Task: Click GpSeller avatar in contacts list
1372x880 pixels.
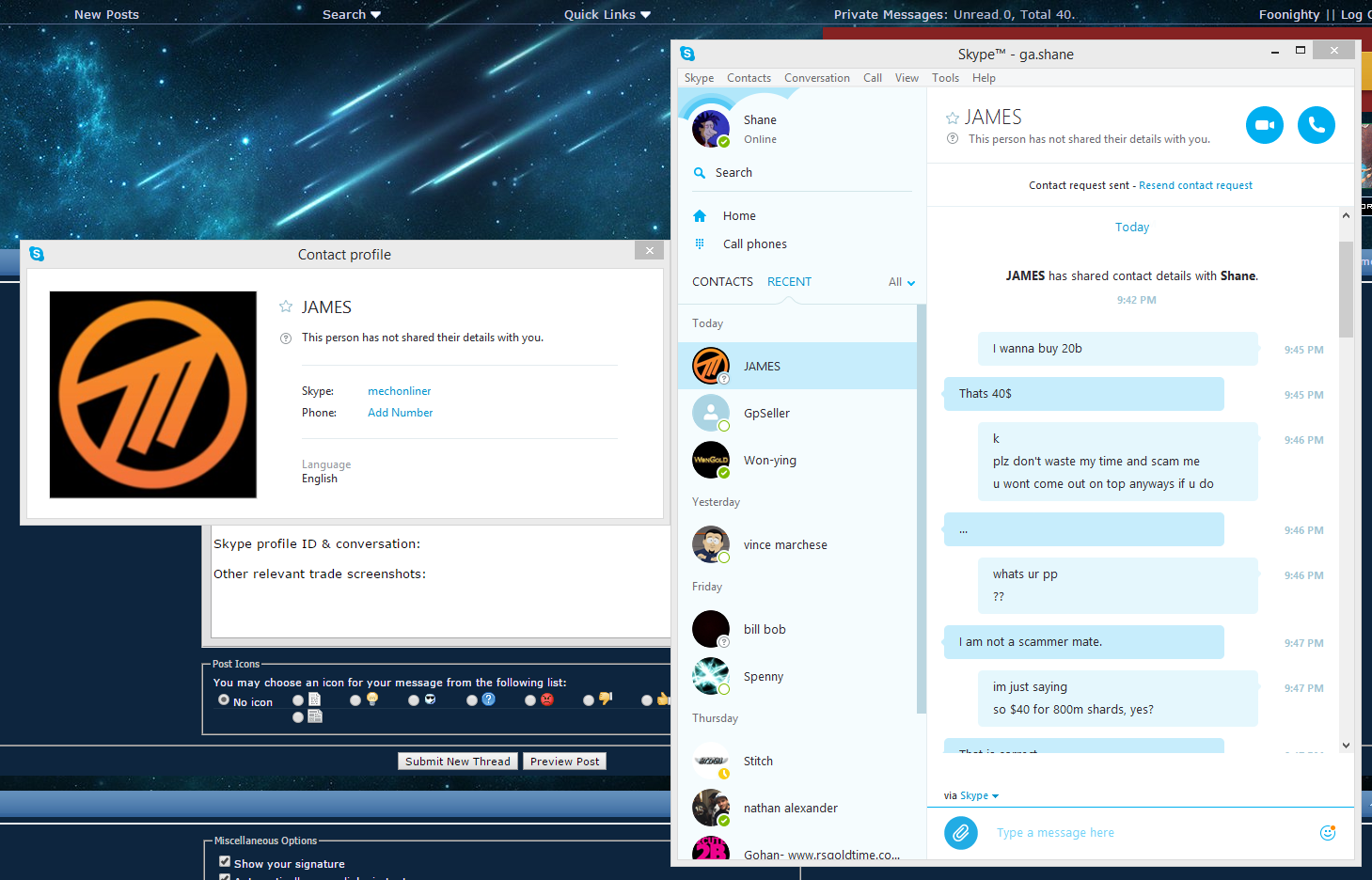Action: click(711, 413)
